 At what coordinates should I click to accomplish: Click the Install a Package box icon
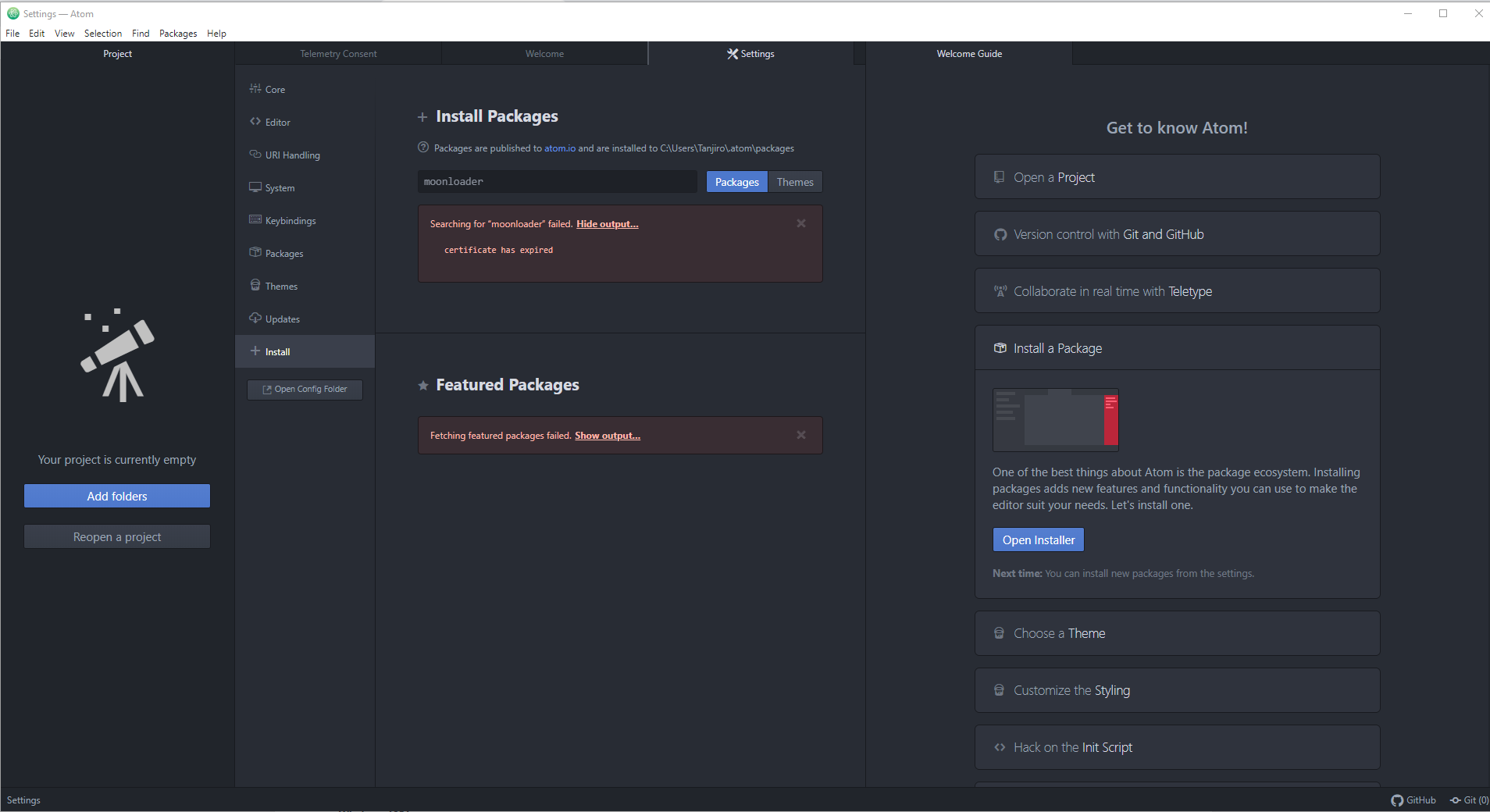tap(1000, 348)
